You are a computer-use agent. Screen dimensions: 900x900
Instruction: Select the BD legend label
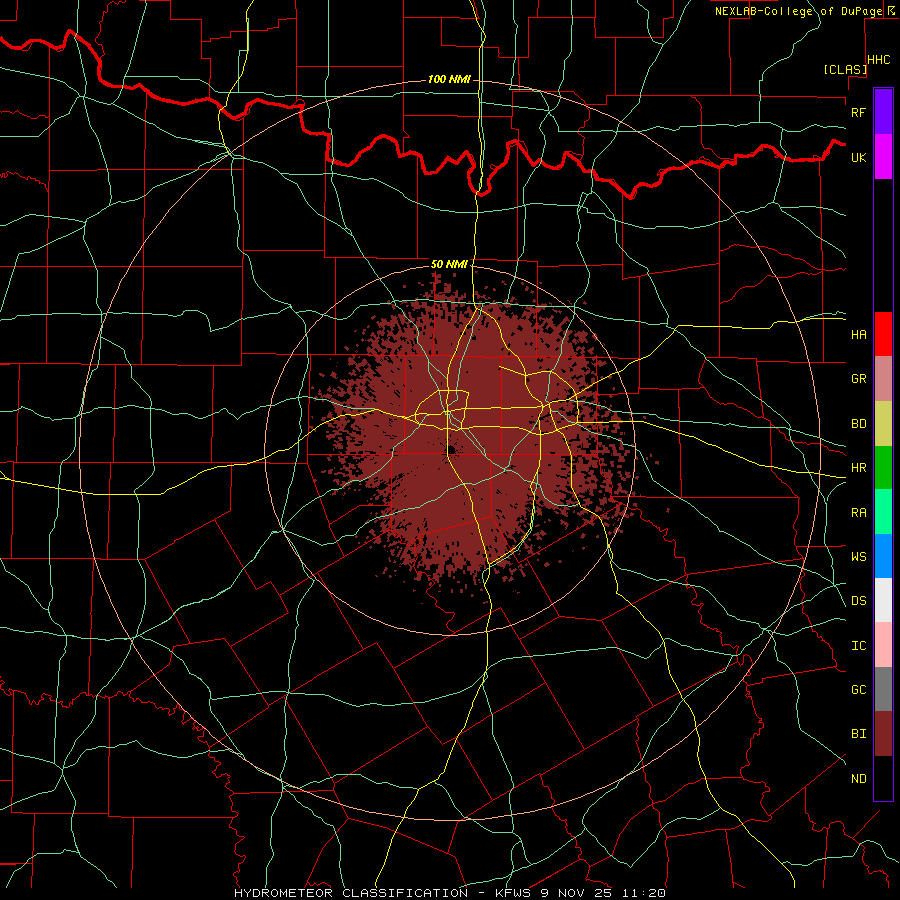[859, 424]
